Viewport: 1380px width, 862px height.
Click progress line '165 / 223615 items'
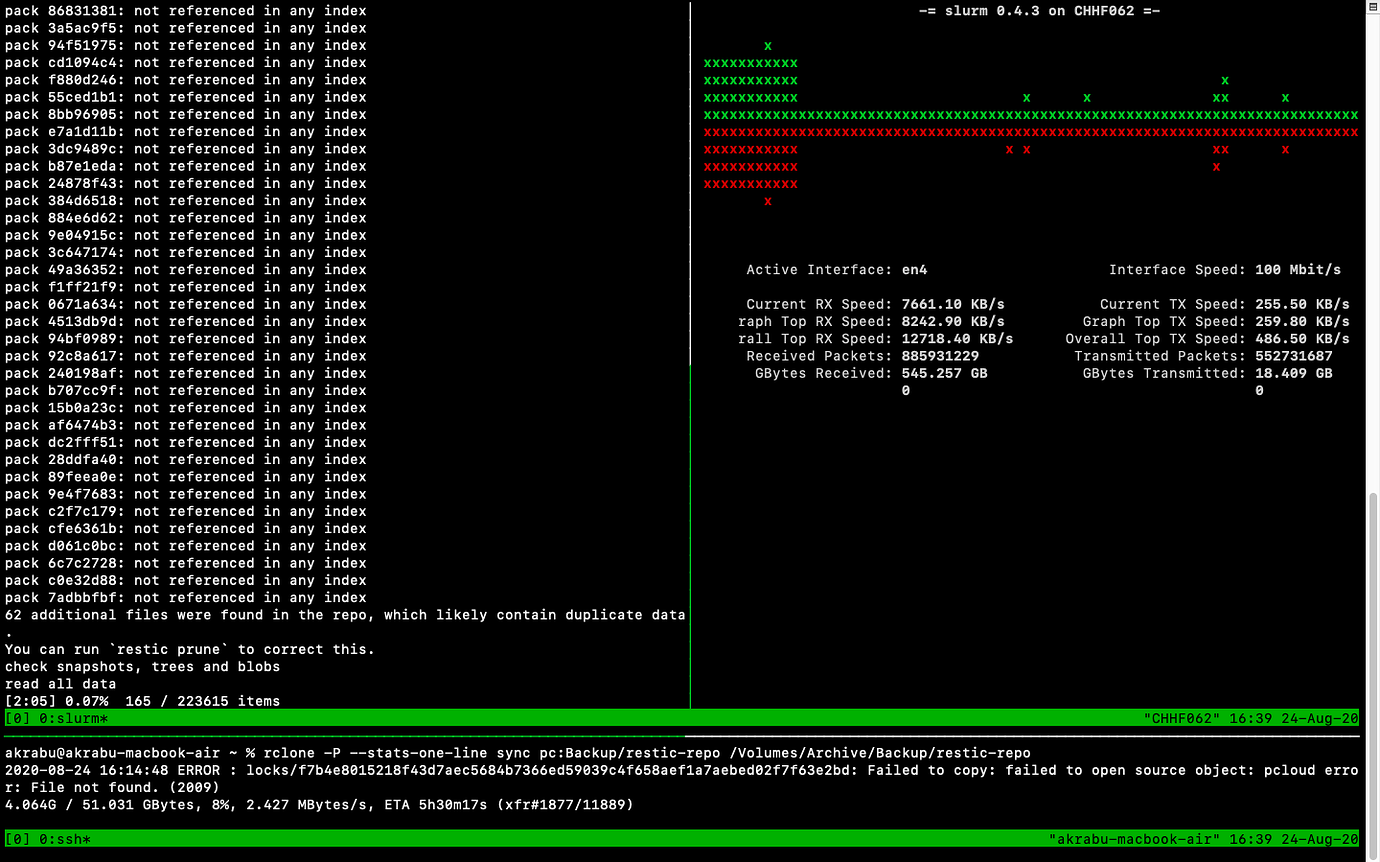143,701
